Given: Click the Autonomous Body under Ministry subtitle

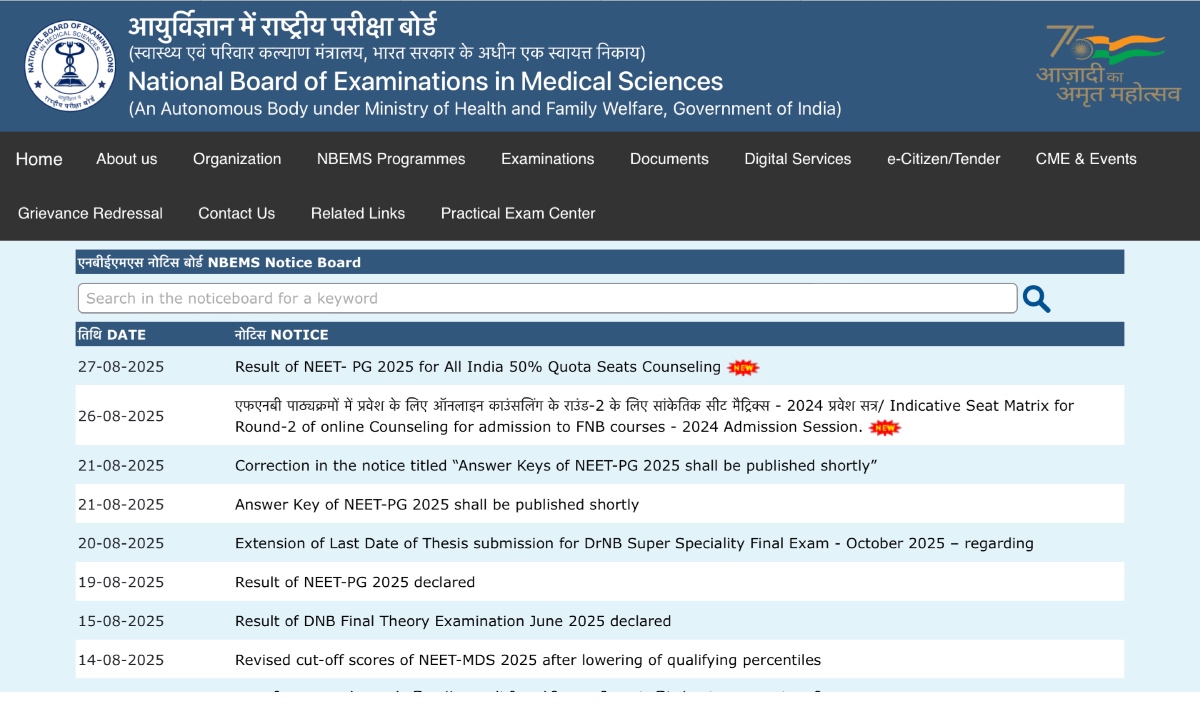Looking at the screenshot, I should tap(485, 109).
